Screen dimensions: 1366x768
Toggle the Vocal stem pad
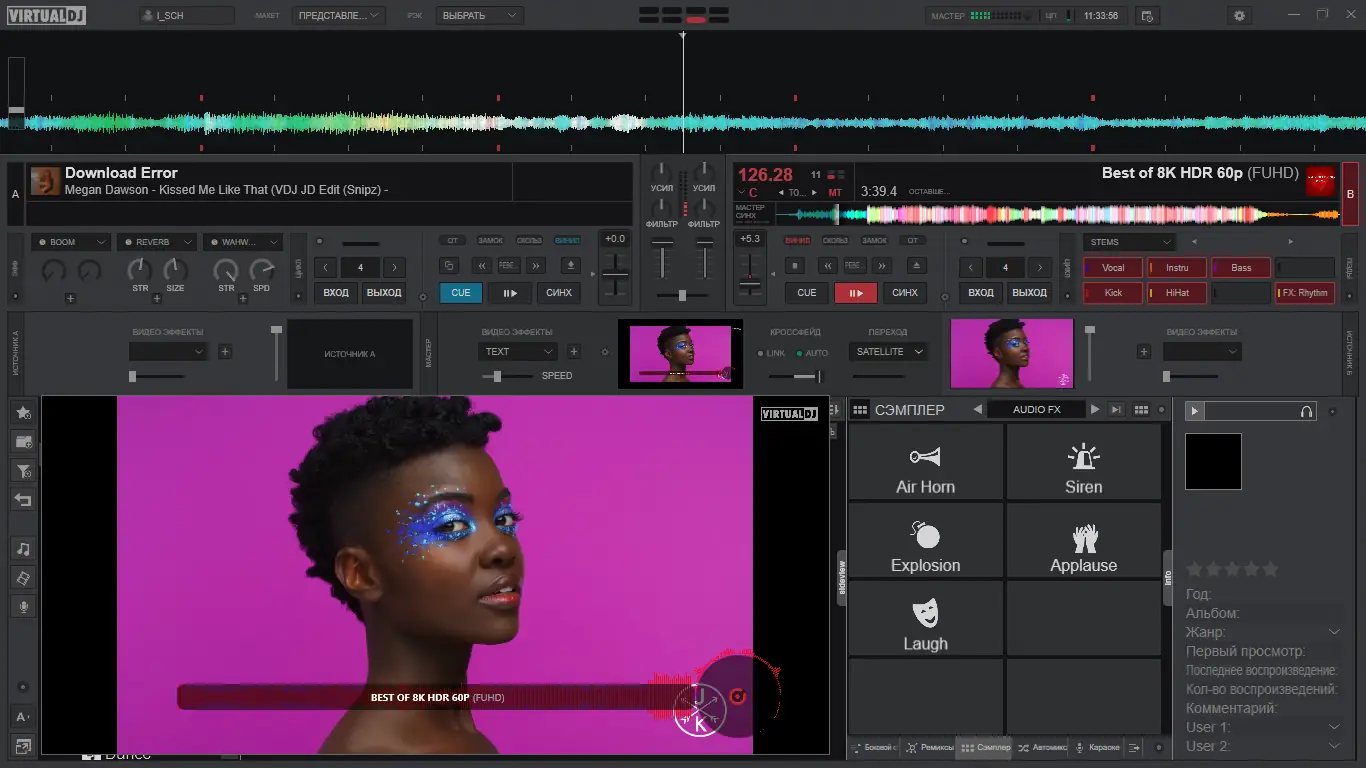click(1113, 268)
